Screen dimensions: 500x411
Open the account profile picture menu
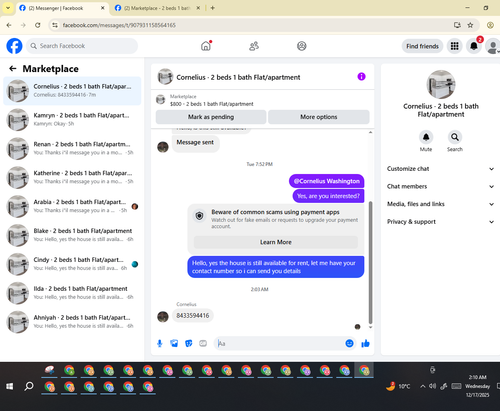492,46
